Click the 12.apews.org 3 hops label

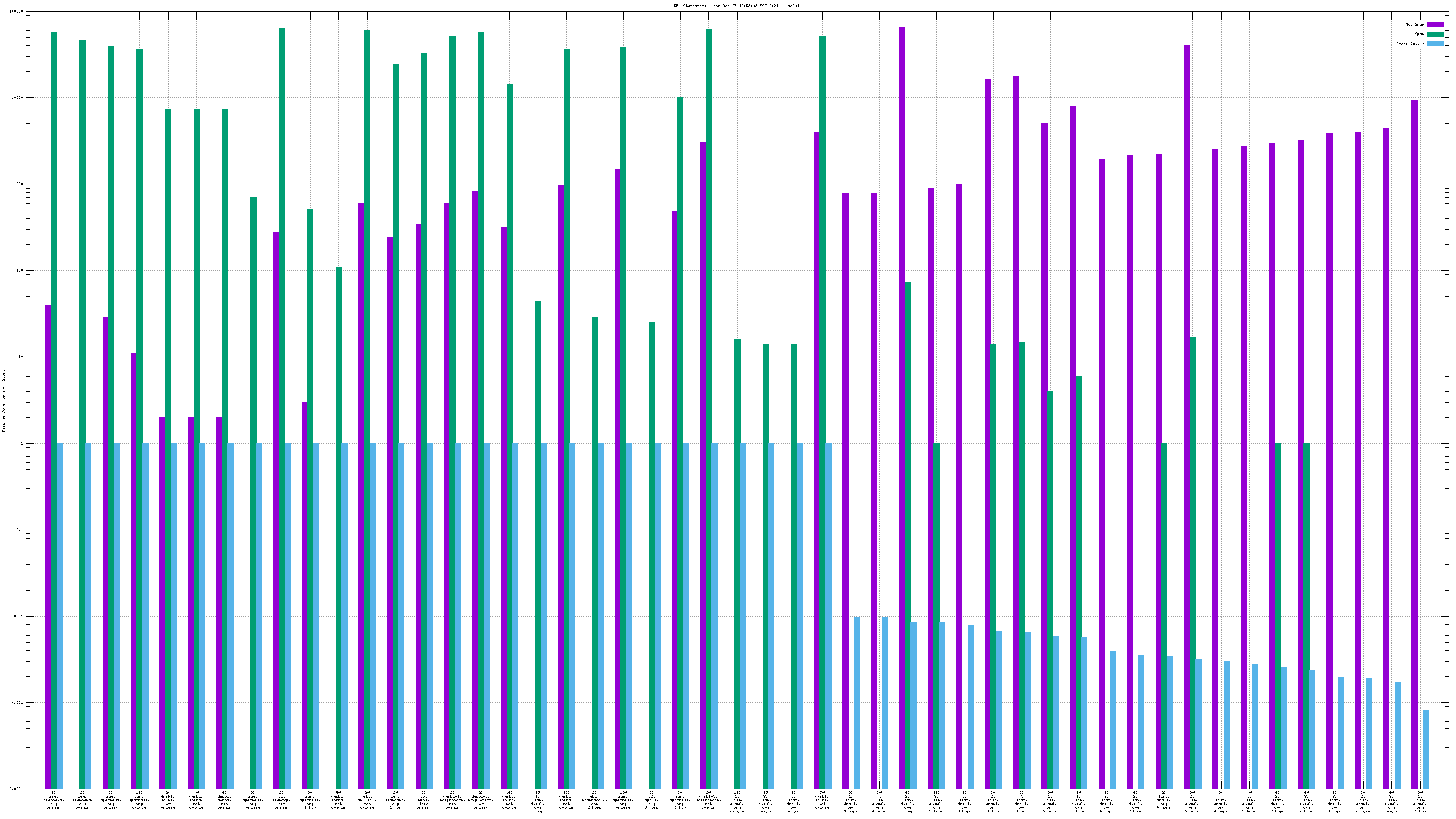pos(652,800)
